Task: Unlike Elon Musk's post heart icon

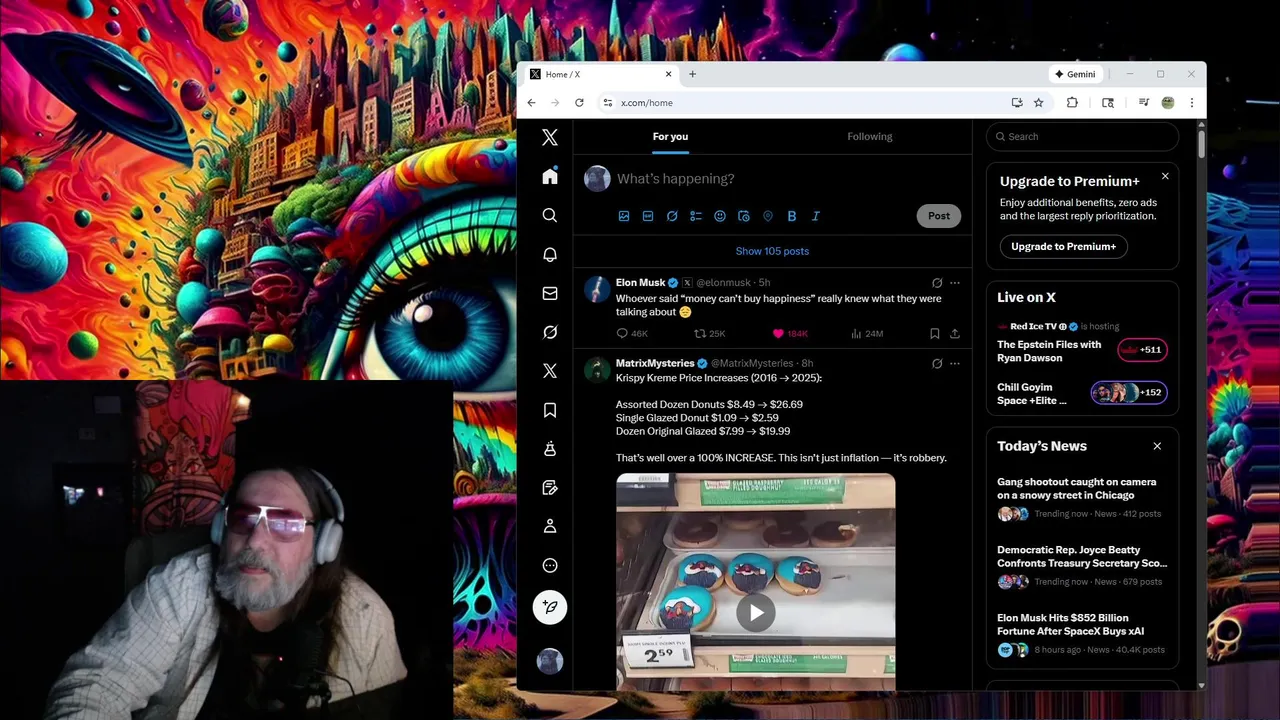Action: coord(778,333)
